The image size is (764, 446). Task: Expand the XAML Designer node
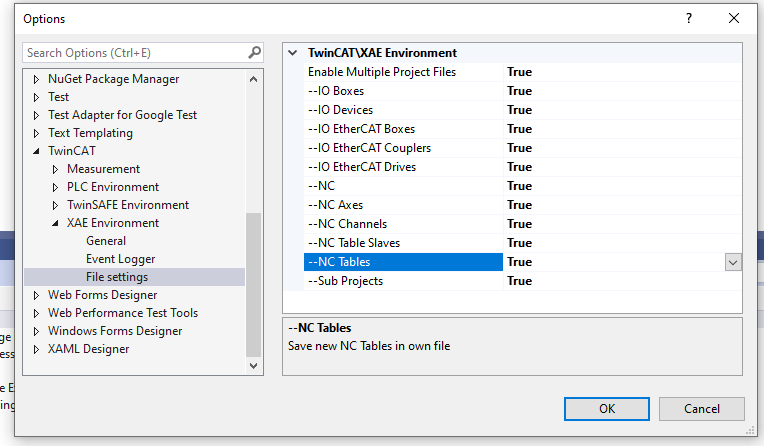[x=36, y=349]
